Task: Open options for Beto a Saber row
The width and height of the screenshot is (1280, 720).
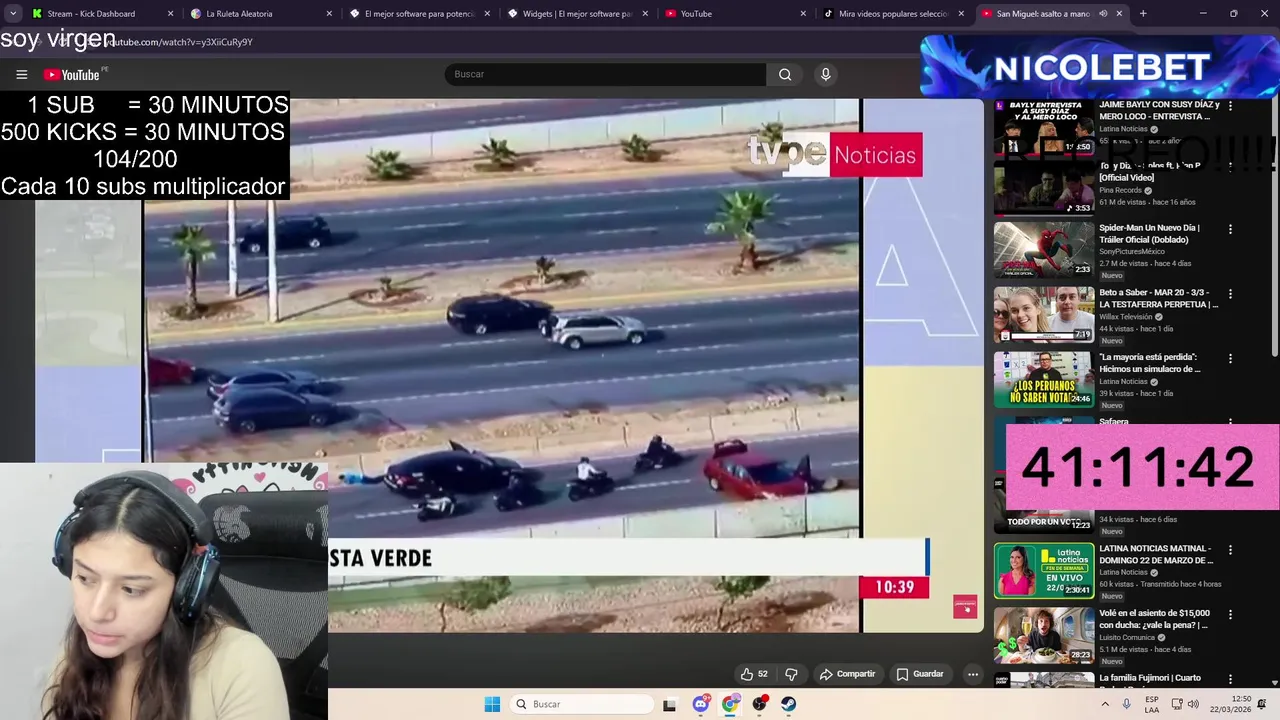Action: point(1230,294)
